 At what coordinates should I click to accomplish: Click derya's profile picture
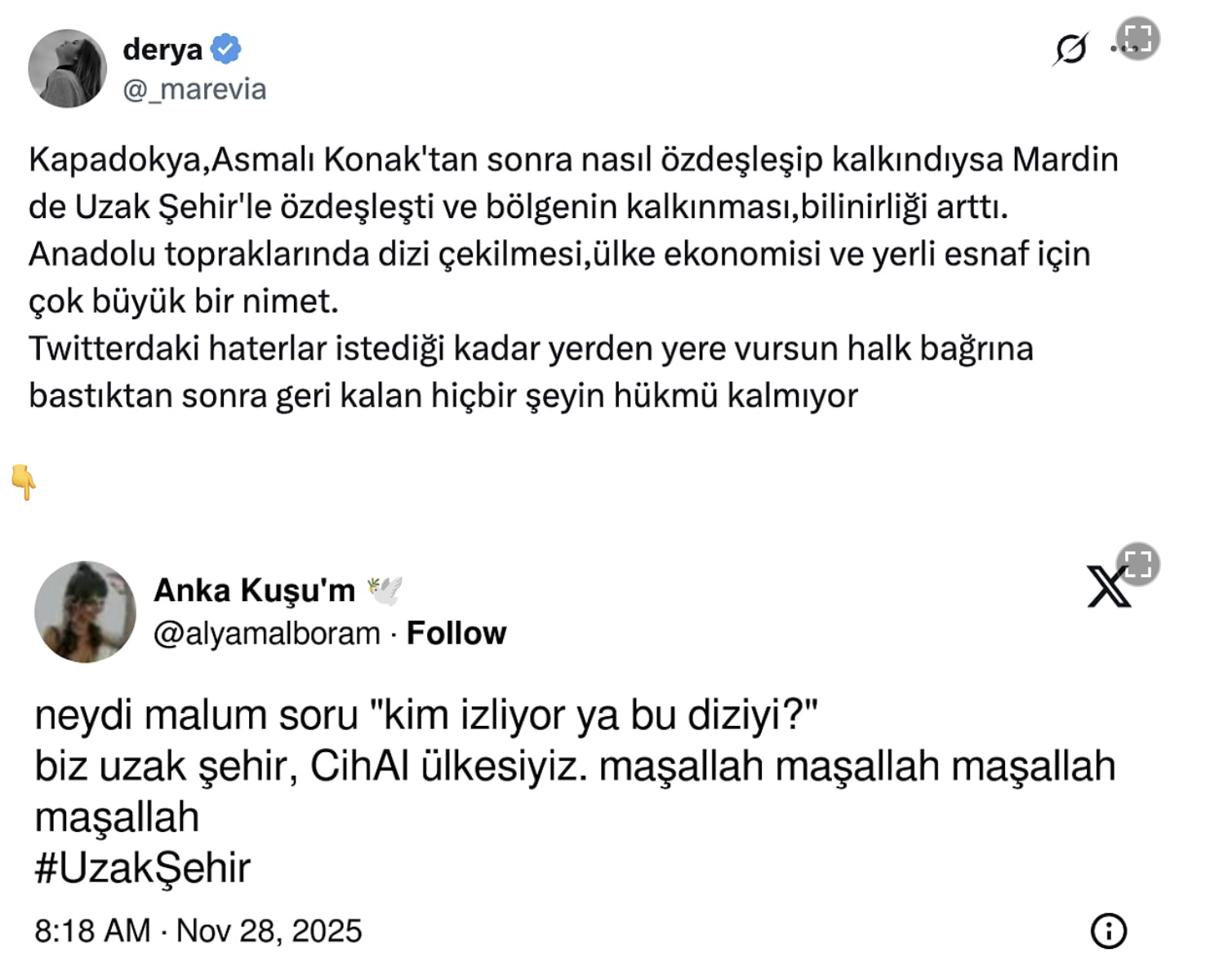(x=67, y=67)
